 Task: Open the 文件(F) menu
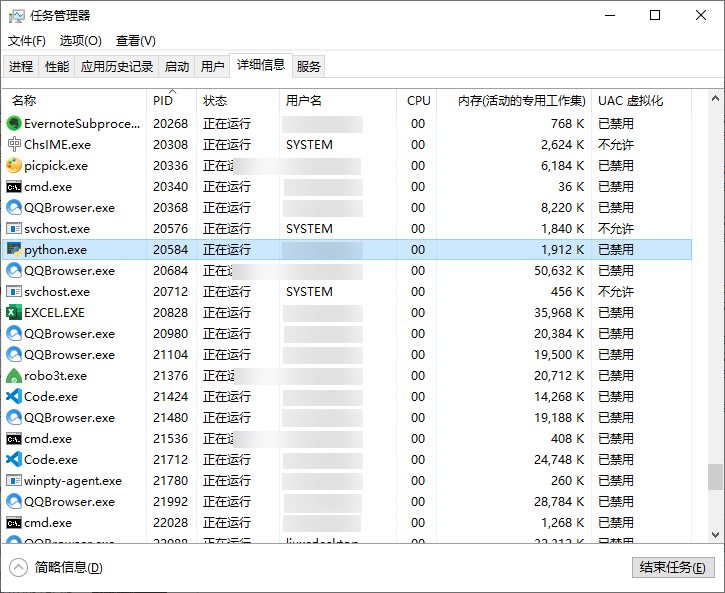pos(27,41)
